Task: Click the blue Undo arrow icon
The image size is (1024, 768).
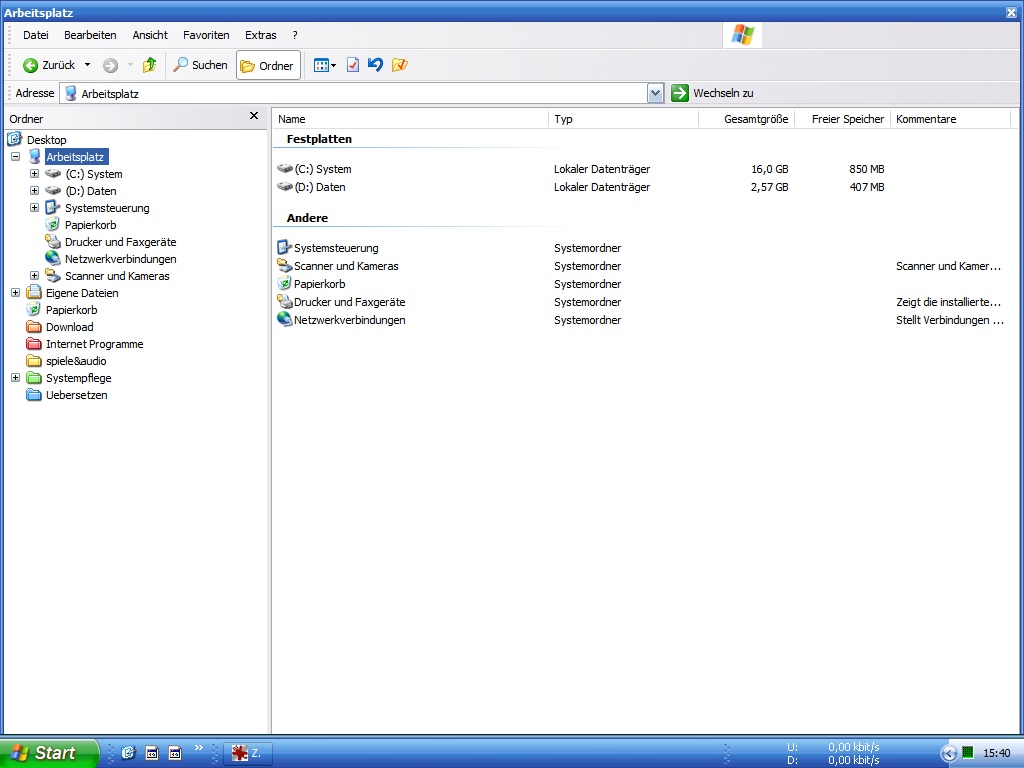Action: point(375,65)
